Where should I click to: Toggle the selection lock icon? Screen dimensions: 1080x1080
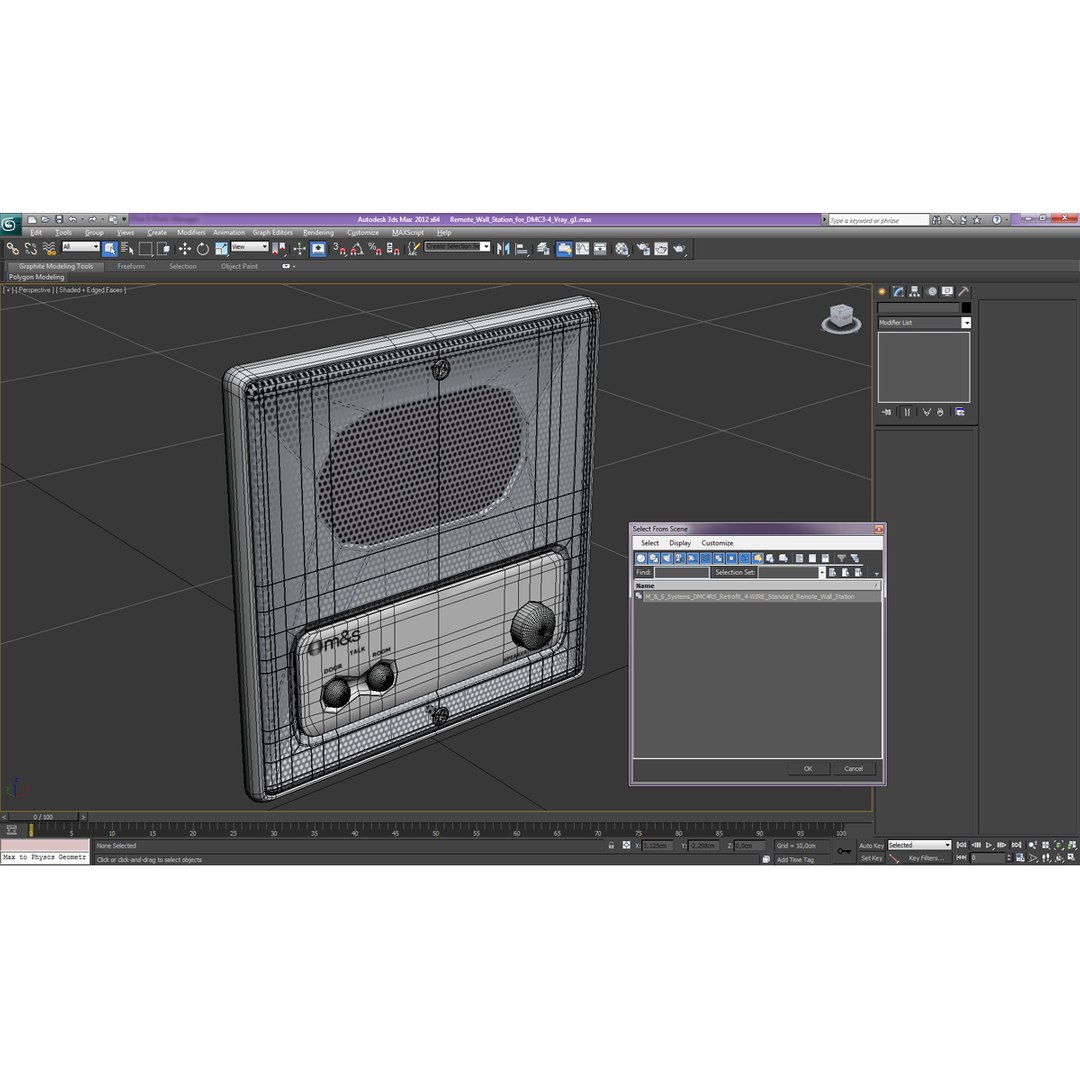(611, 845)
